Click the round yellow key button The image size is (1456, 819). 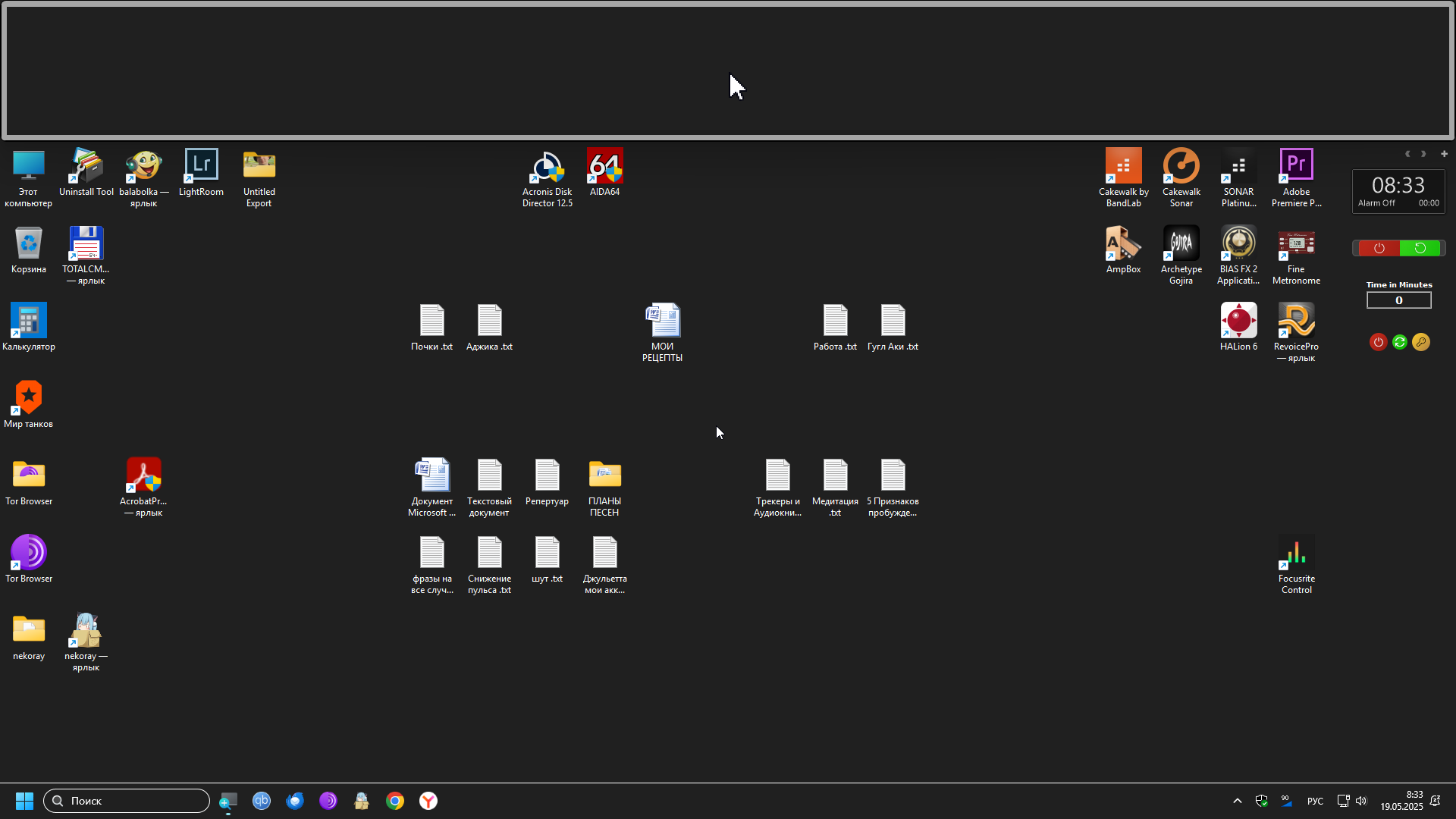point(1421,342)
